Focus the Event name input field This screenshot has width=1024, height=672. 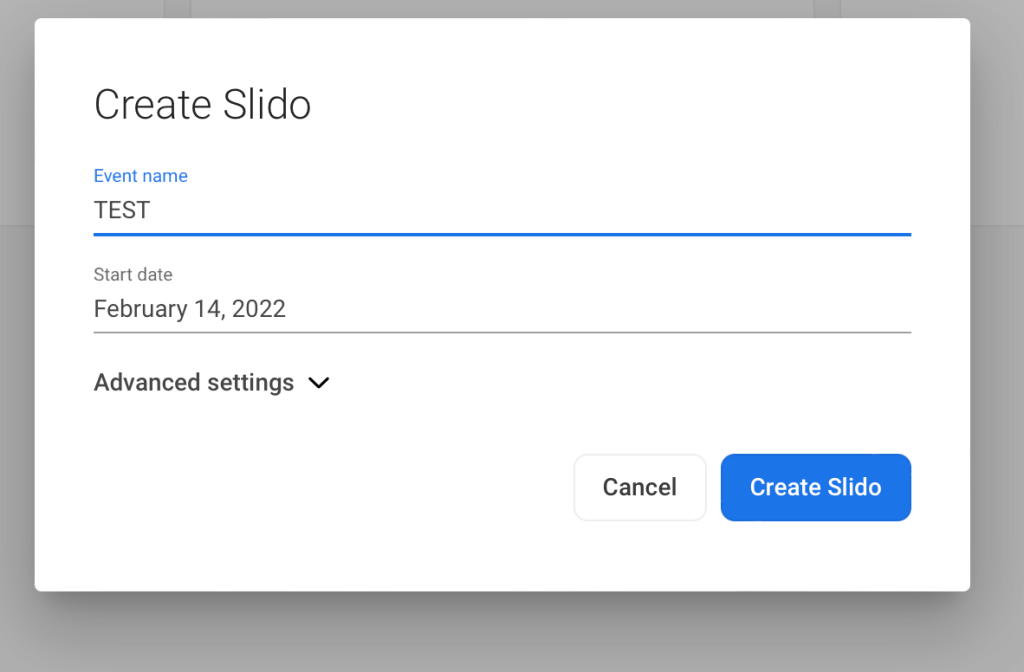[x=500, y=211]
